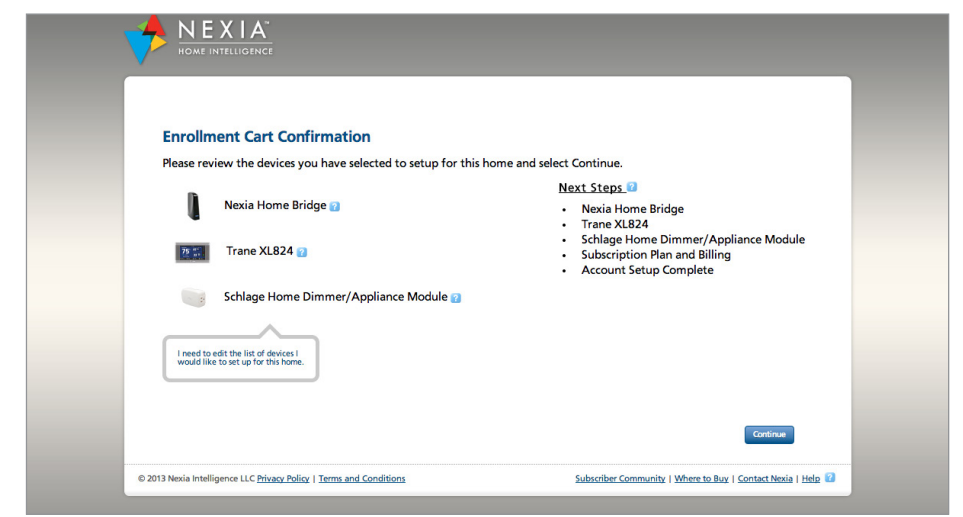Click Trane XL824 in Next Steps list
963x517 pixels.
point(615,224)
